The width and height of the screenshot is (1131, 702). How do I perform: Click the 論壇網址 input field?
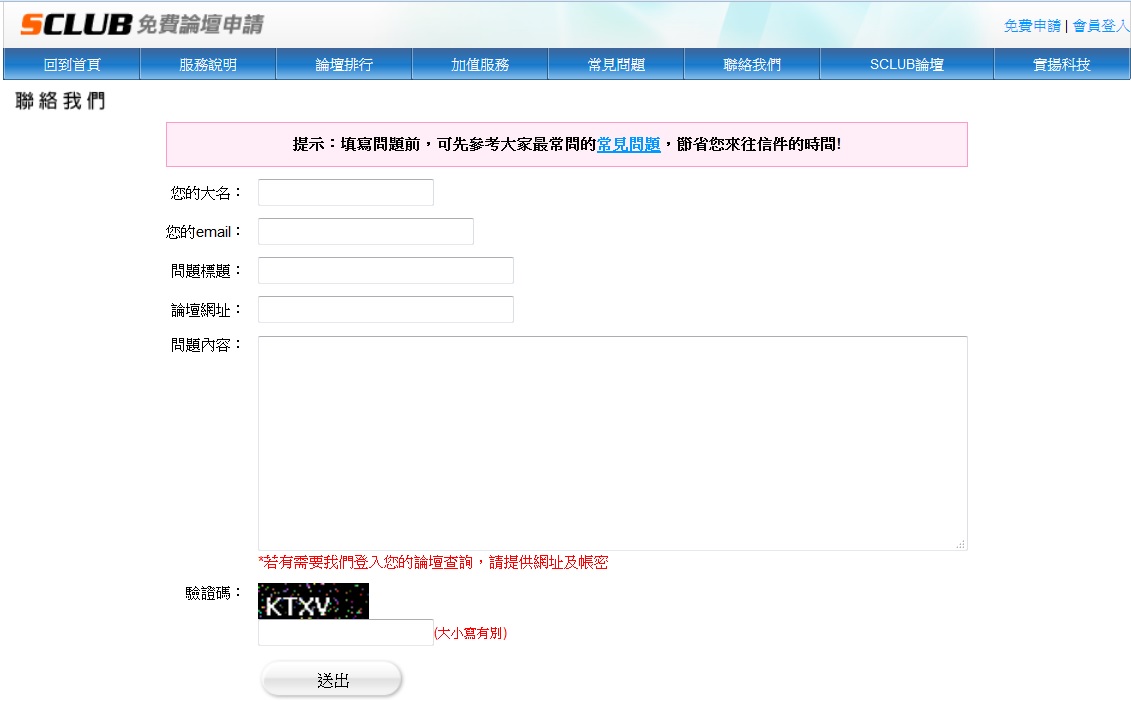click(385, 310)
